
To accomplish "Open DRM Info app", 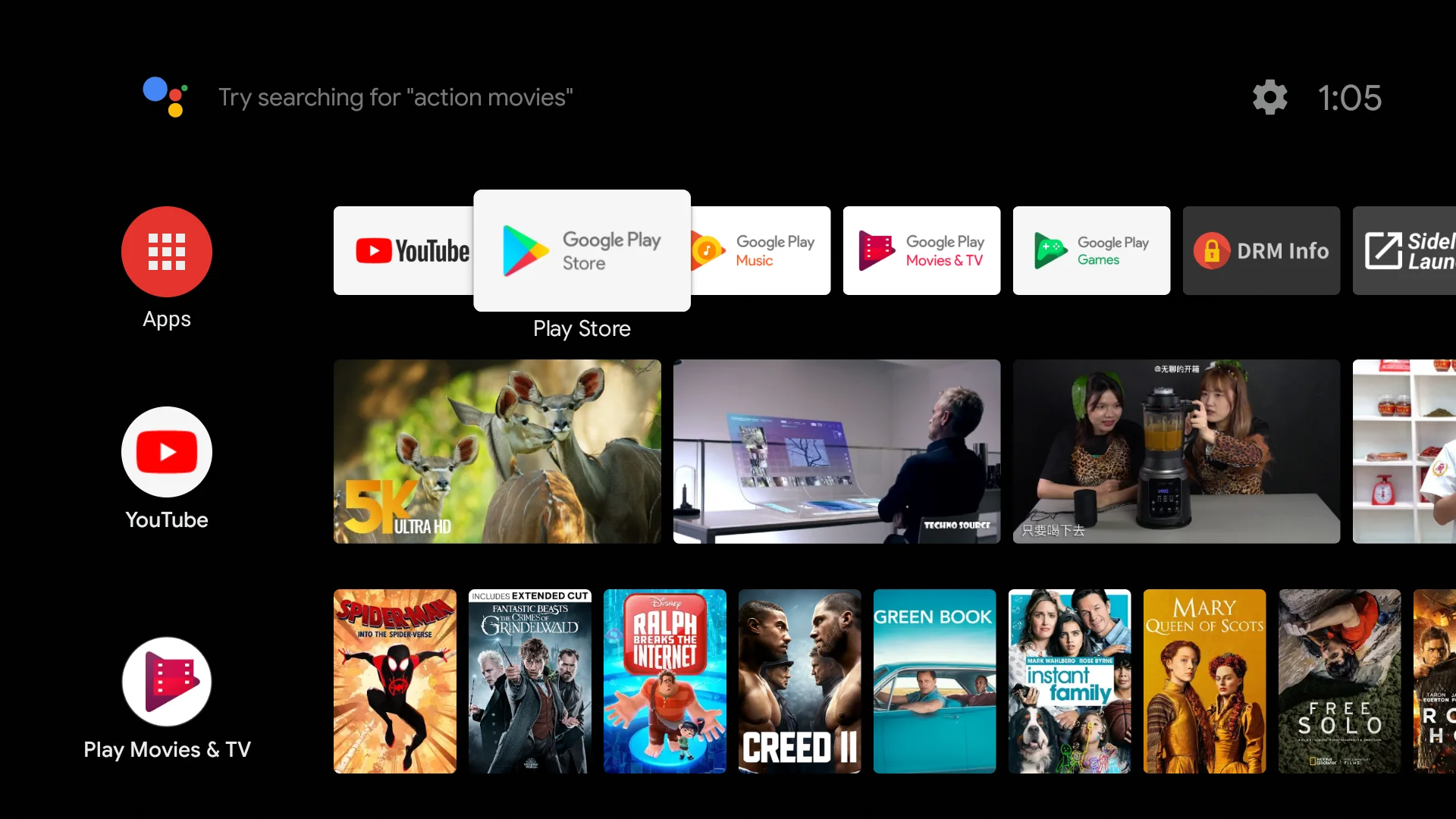I will [x=1261, y=251].
